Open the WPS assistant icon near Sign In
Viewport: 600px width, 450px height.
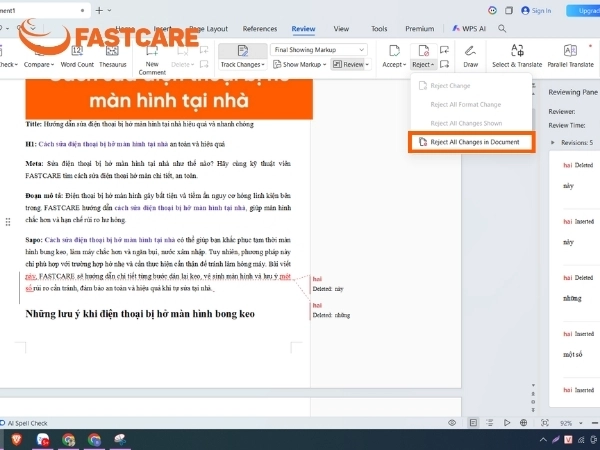[492, 10]
